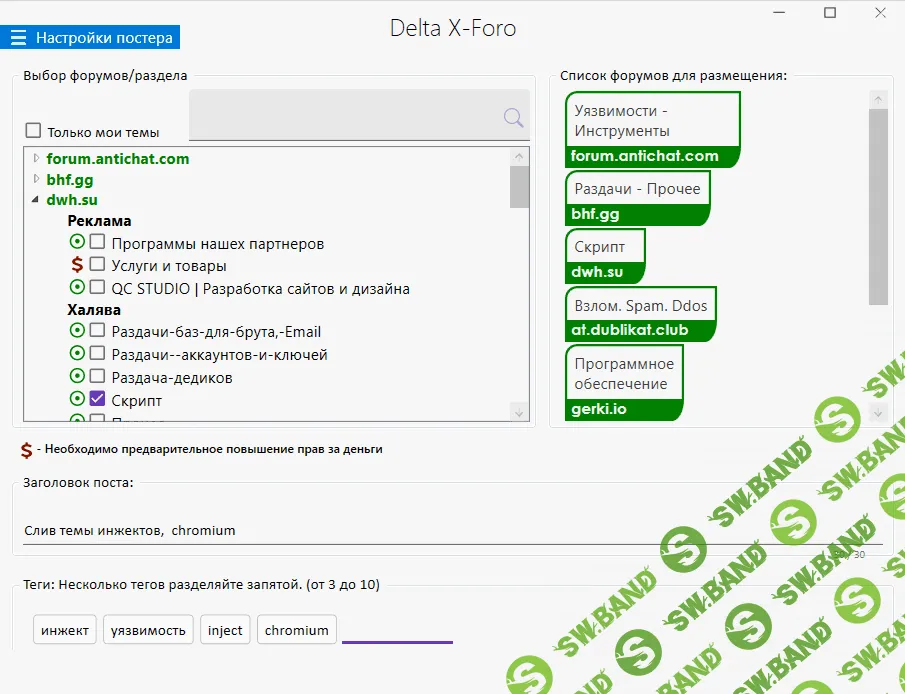905x694 pixels.
Task: Click the target icon next to Скрипт
Action: (78, 398)
